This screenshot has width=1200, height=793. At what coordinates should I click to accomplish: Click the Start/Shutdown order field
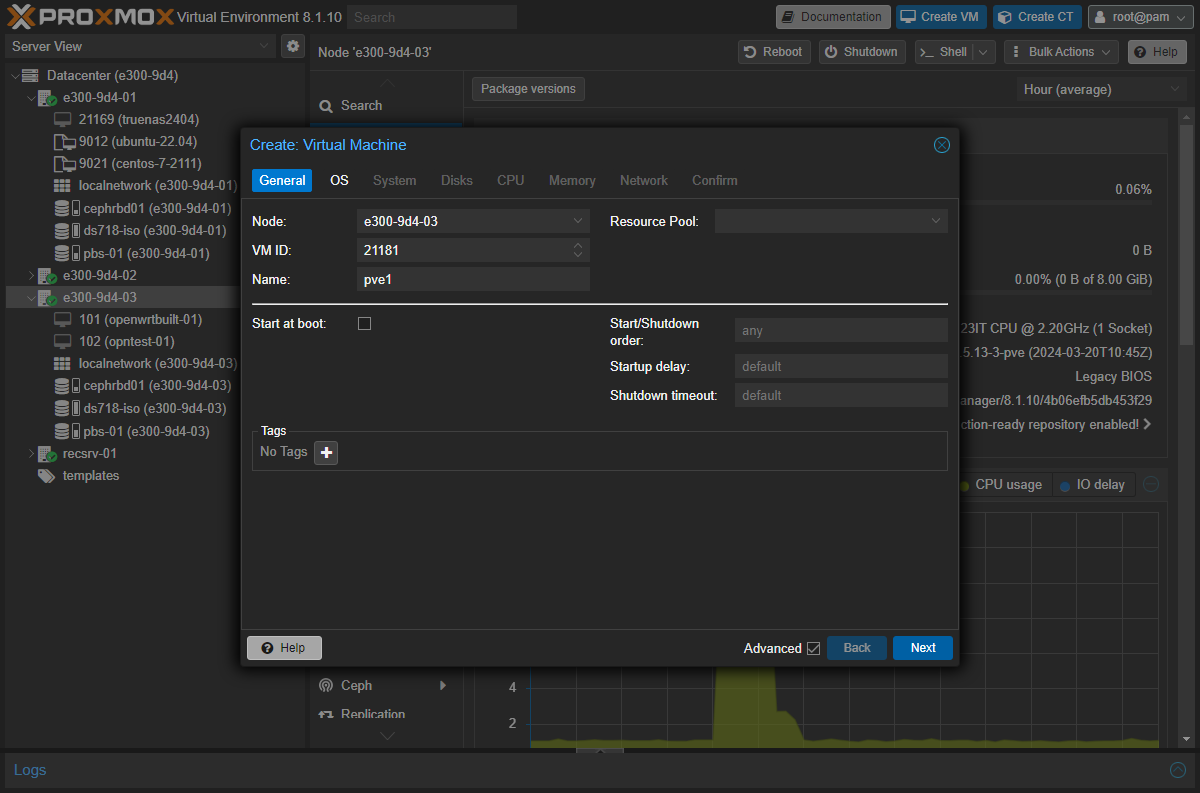pos(841,331)
